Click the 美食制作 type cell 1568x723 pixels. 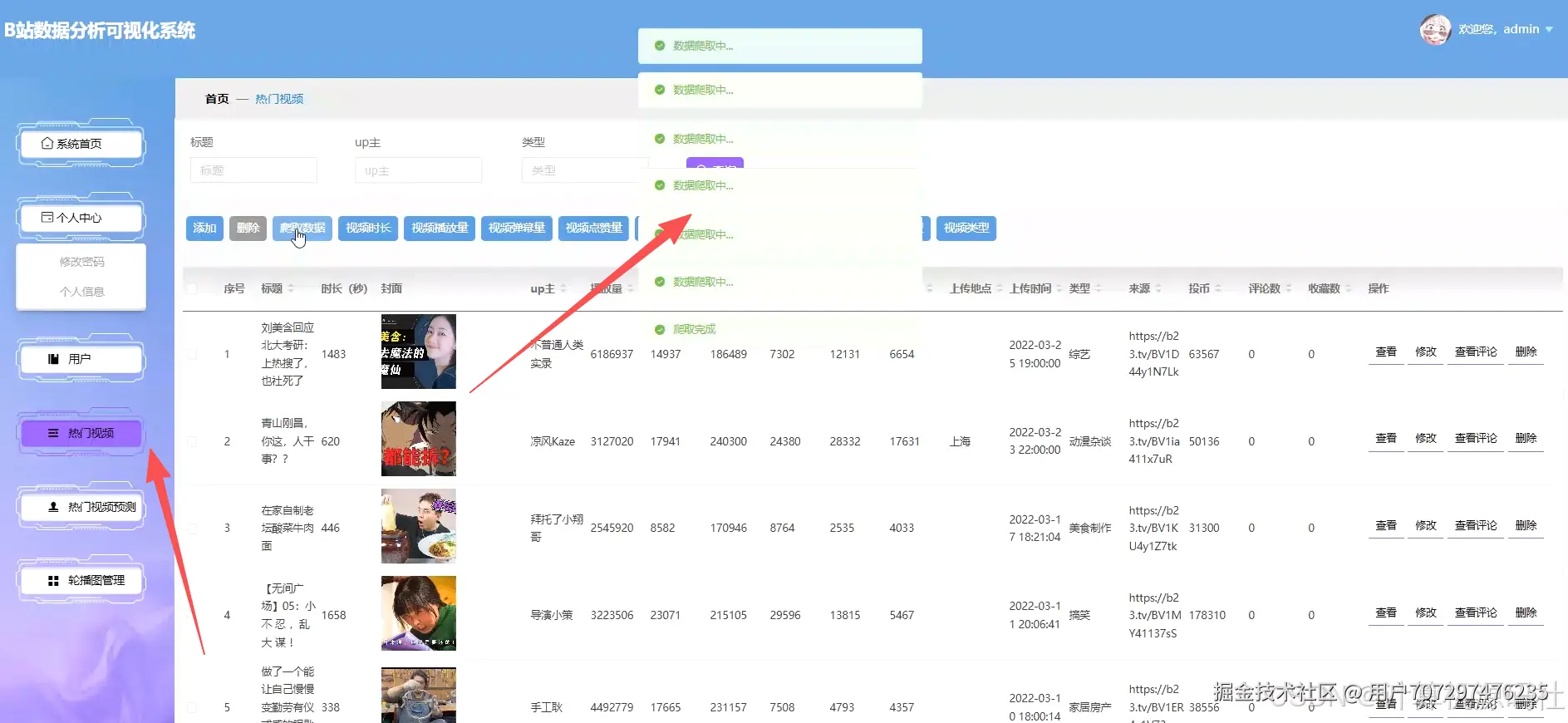1090,529
